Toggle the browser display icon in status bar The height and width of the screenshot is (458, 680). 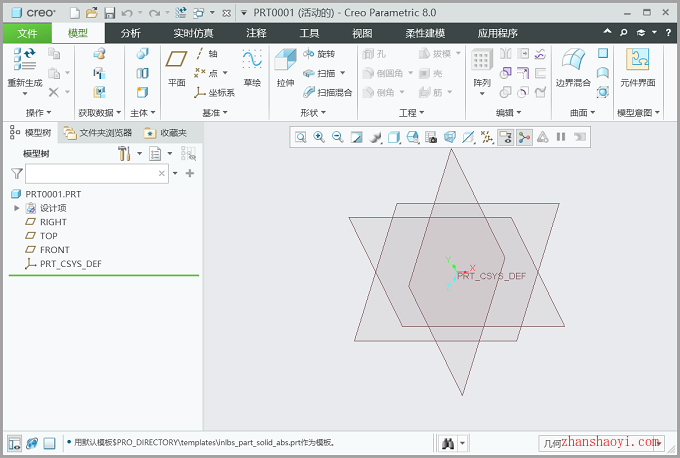(x=32, y=443)
